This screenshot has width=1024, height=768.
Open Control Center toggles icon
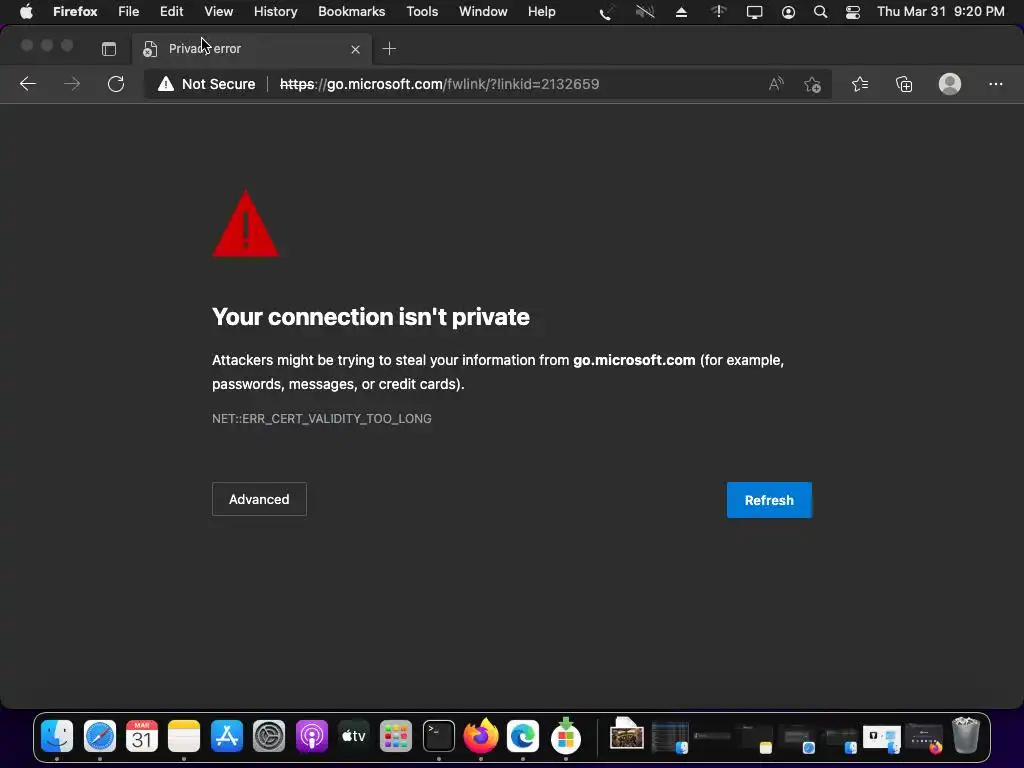tap(852, 12)
